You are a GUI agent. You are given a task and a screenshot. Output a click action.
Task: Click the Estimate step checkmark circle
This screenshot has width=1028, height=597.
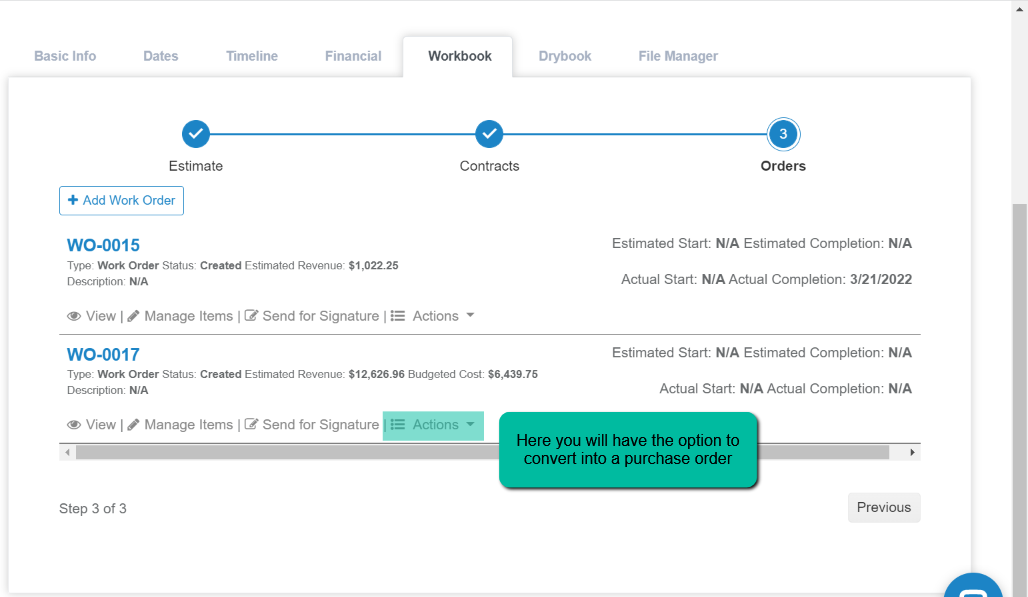click(196, 134)
